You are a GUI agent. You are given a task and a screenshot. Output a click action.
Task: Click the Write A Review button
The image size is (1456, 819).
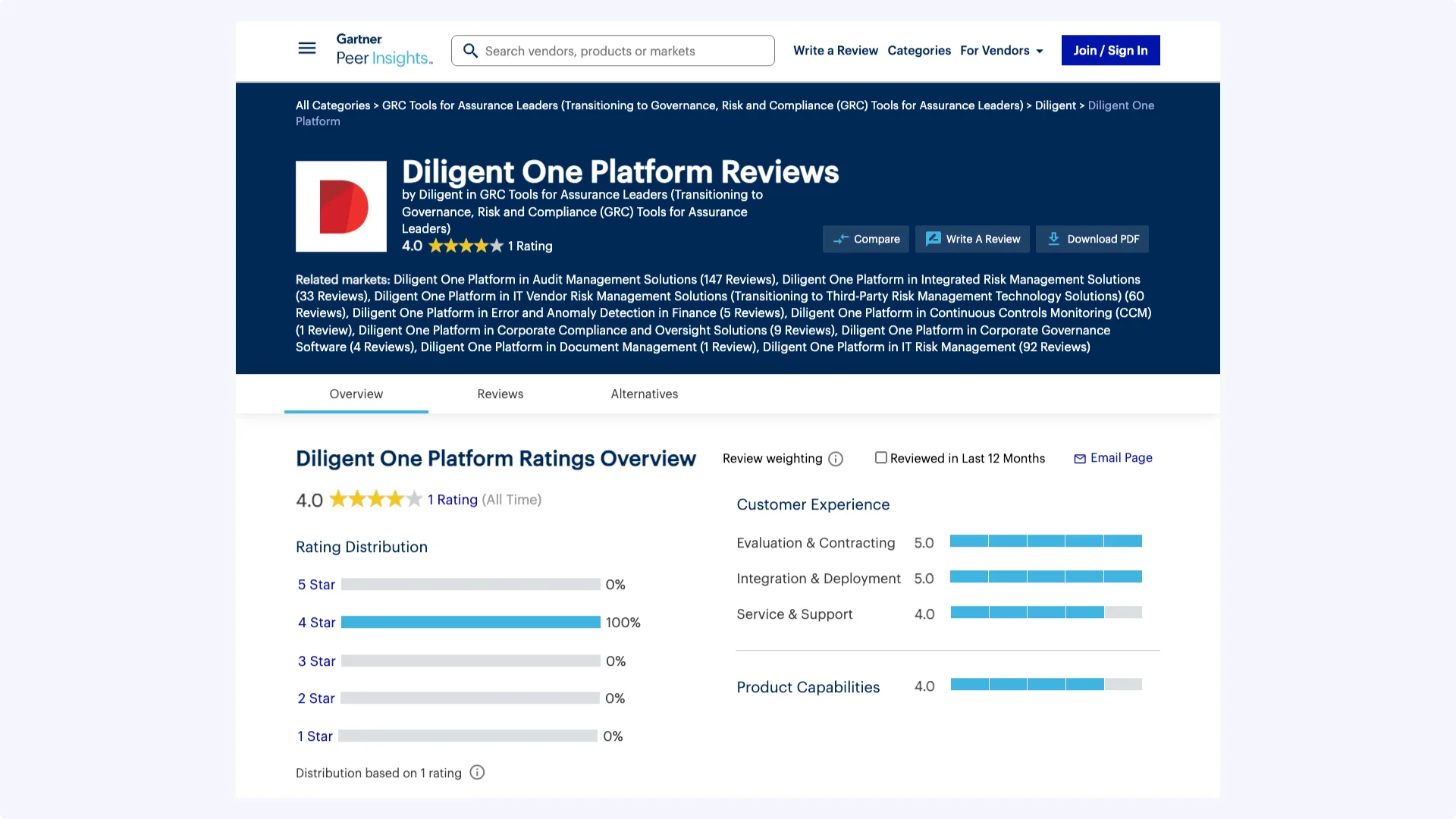[x=972, y=239]
